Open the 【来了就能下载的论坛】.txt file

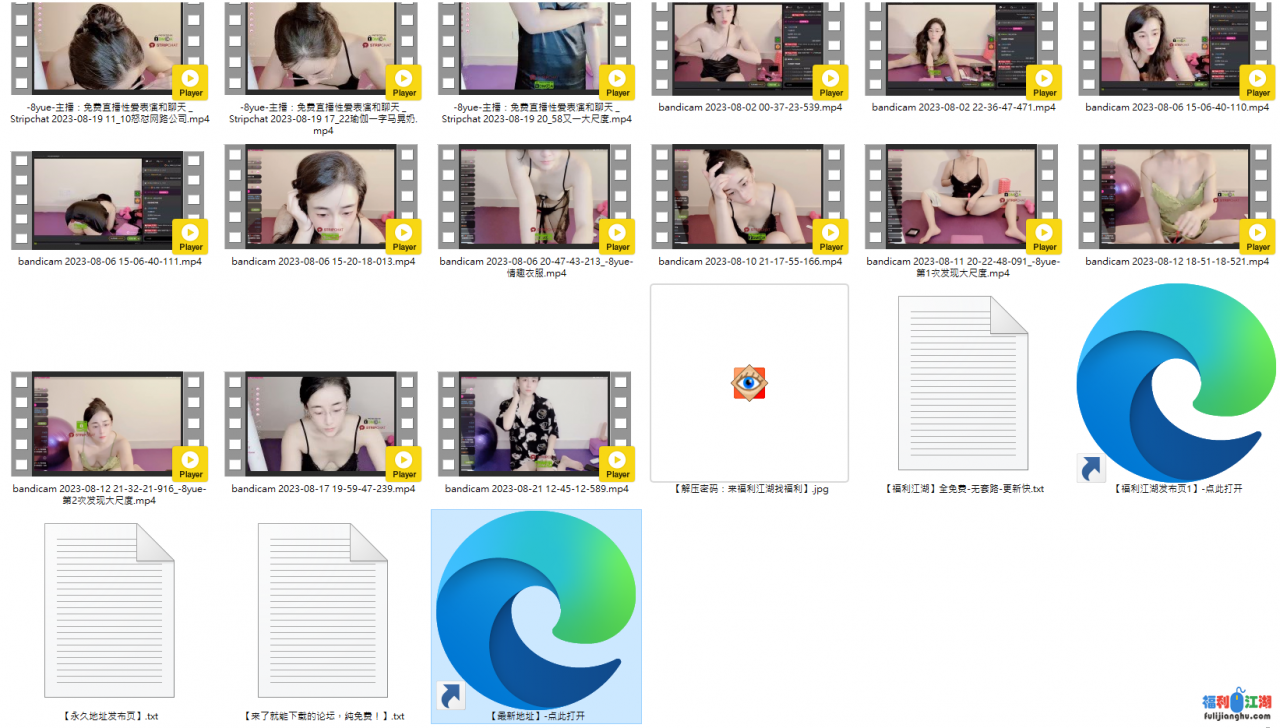322,610
